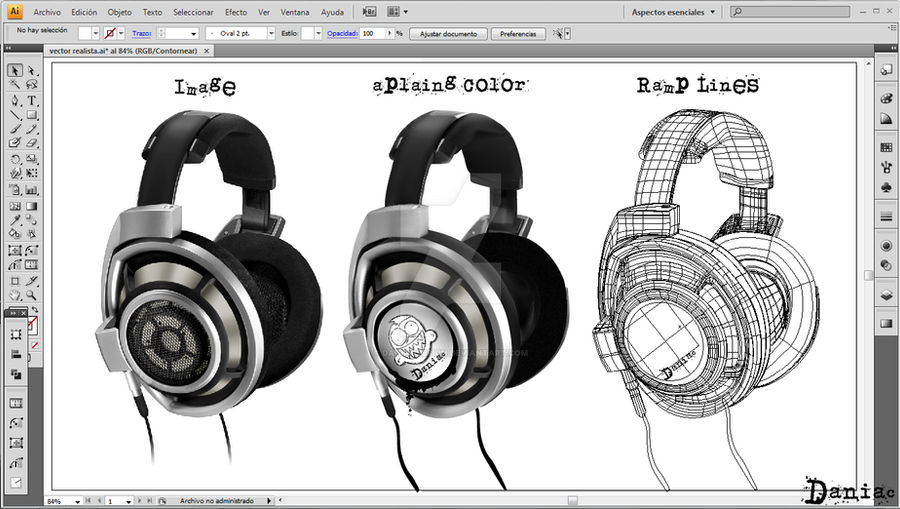900x509 pixels.
Task: Swap fill and stroke arrows
Action: (x=35, y=310)
